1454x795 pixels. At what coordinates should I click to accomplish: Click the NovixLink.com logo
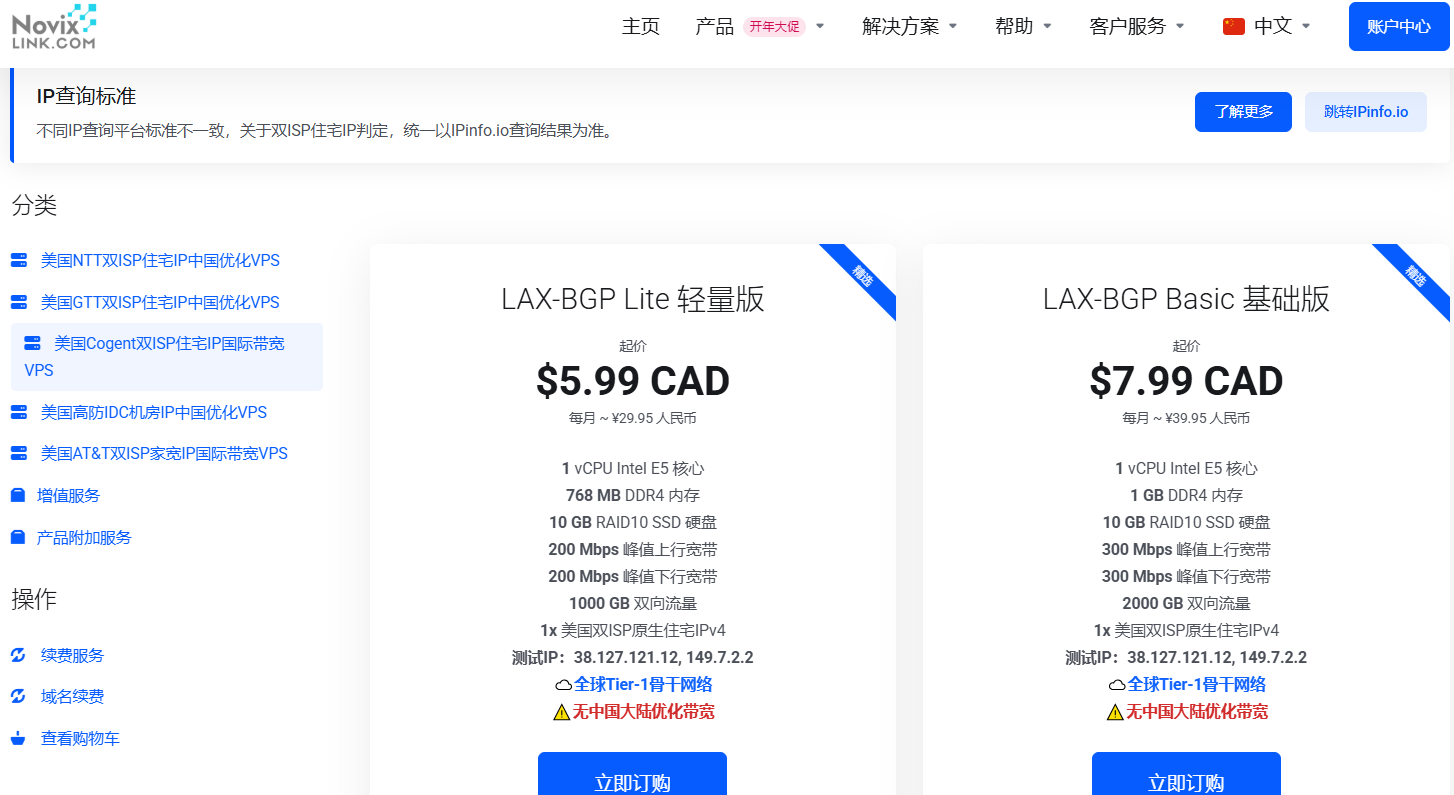pos(54,27)
